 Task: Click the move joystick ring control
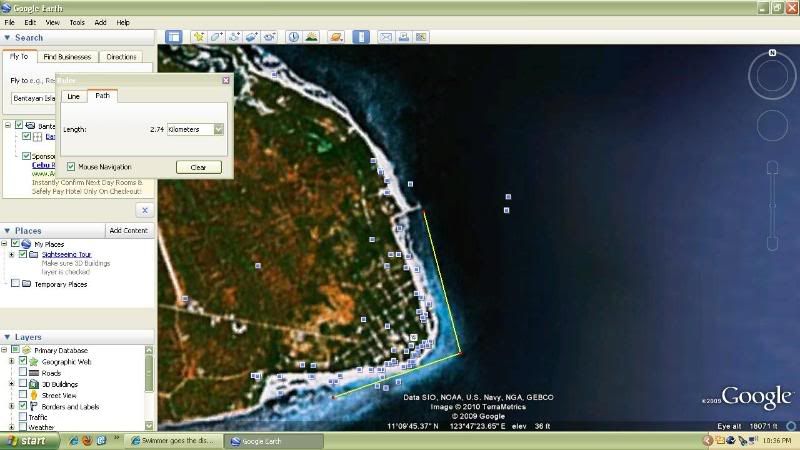coord(772,125)
